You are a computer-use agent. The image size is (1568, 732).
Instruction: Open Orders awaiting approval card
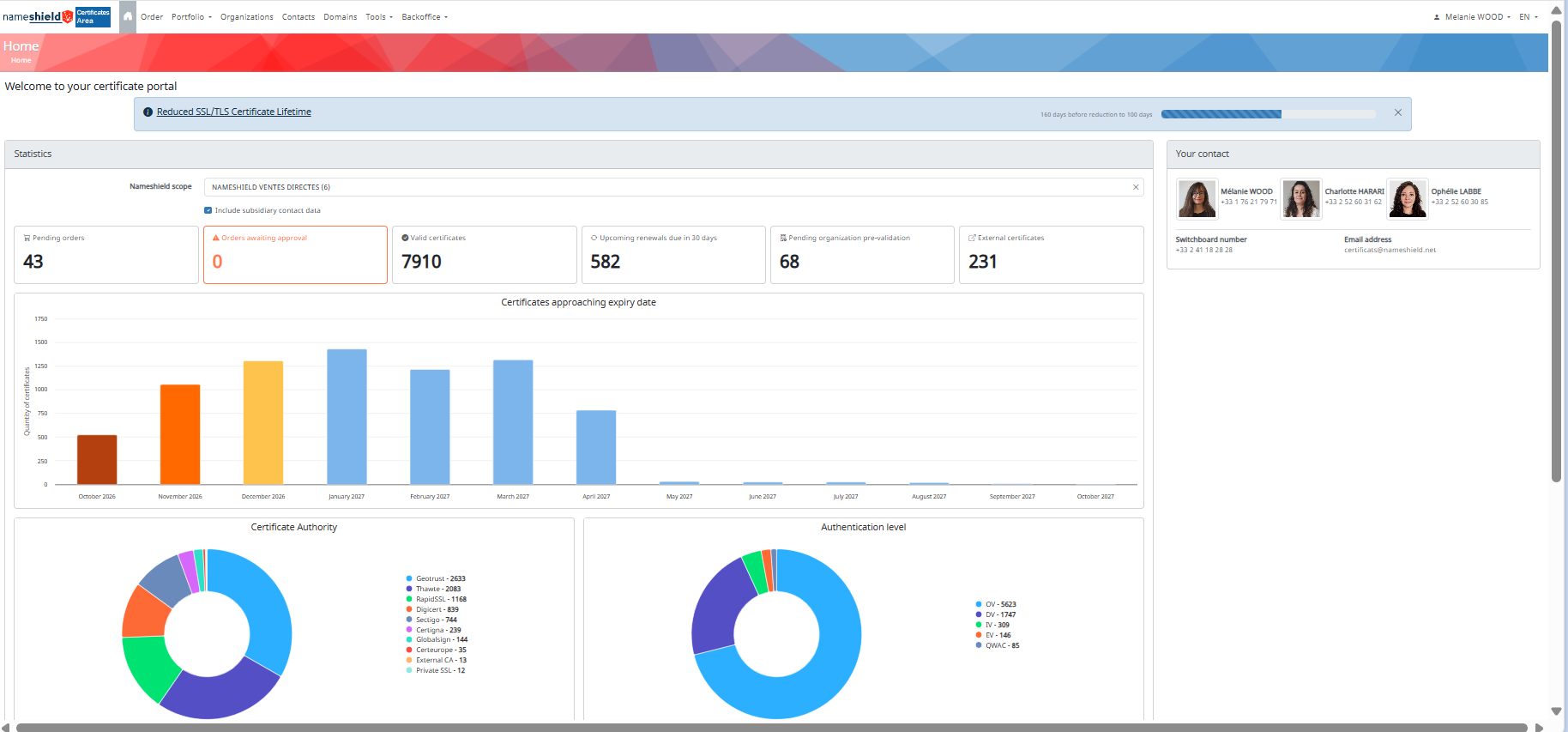click(x=295, y=255)
